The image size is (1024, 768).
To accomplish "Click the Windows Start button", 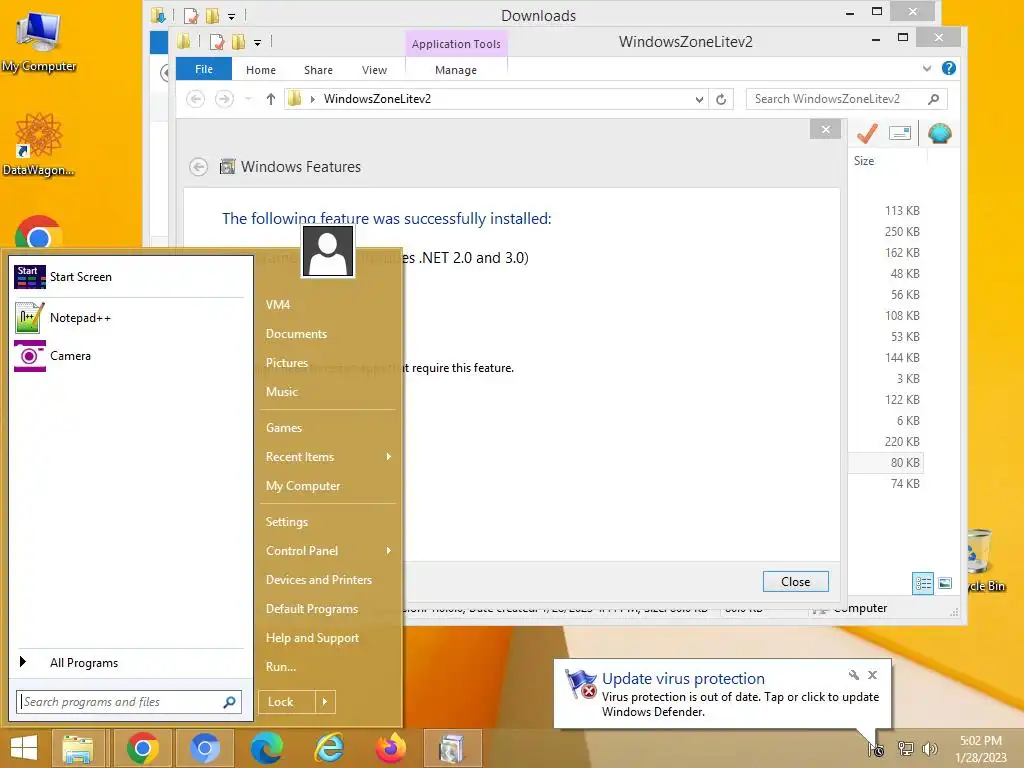I will coord(24,748).
